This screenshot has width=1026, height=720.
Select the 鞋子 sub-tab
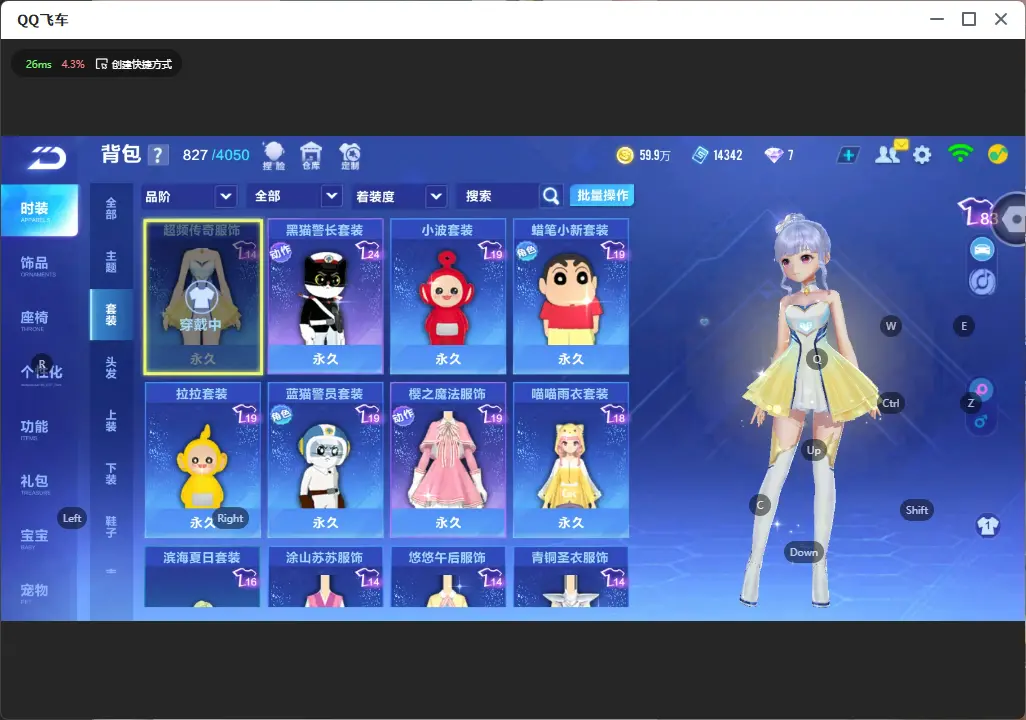(x=111, y=527)
